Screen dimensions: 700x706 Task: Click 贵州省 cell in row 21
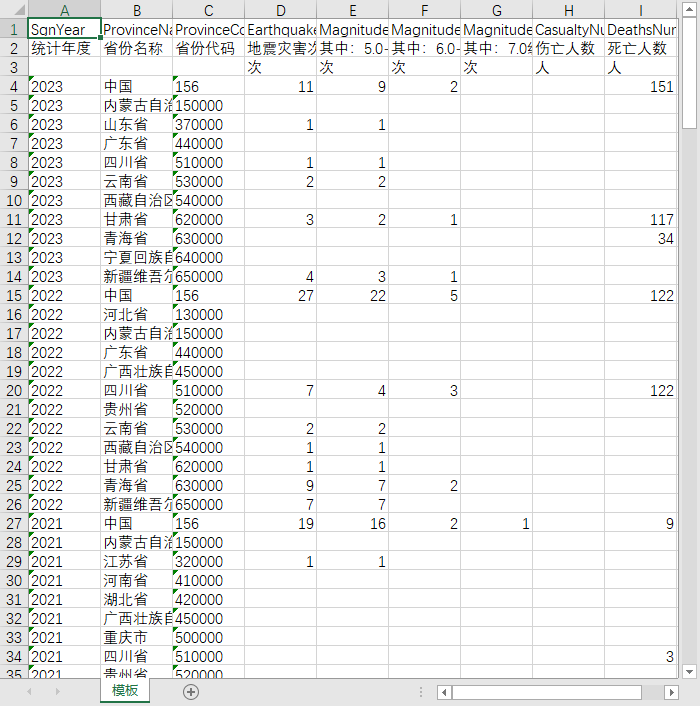[136, 409]
